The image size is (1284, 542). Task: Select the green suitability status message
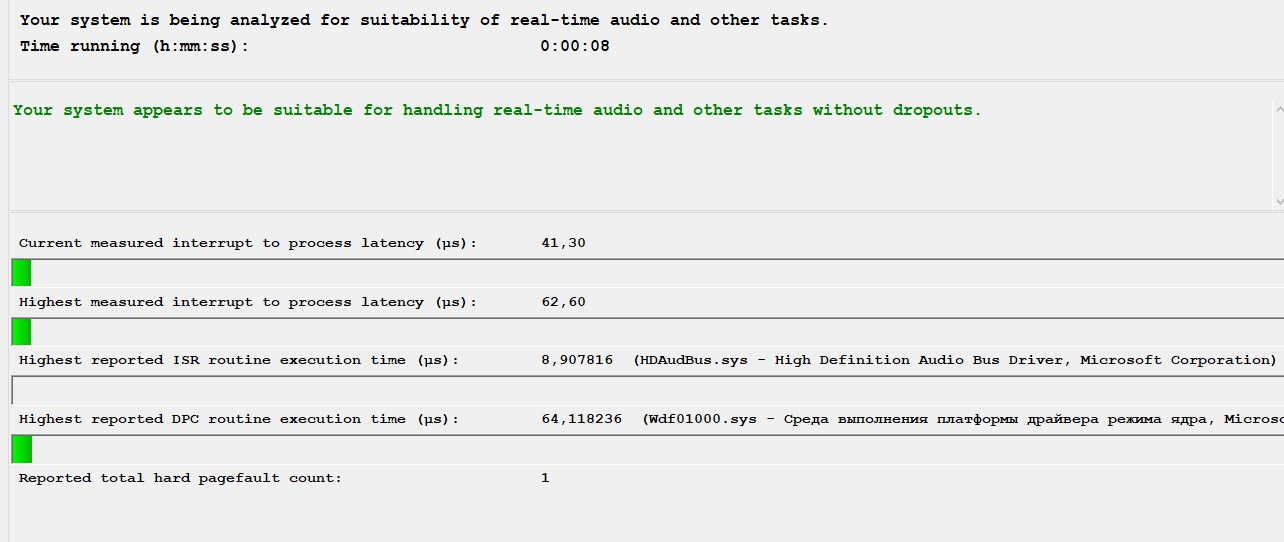[497, 110]
